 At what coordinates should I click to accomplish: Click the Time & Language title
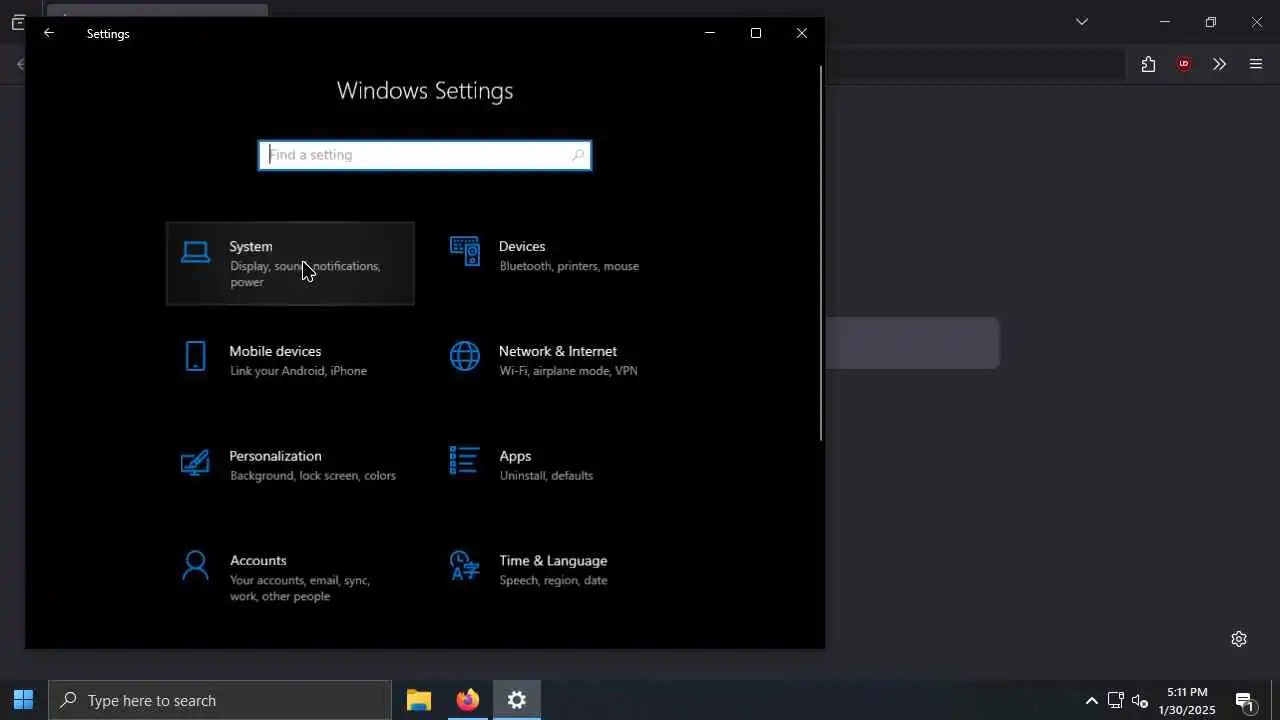553,561
